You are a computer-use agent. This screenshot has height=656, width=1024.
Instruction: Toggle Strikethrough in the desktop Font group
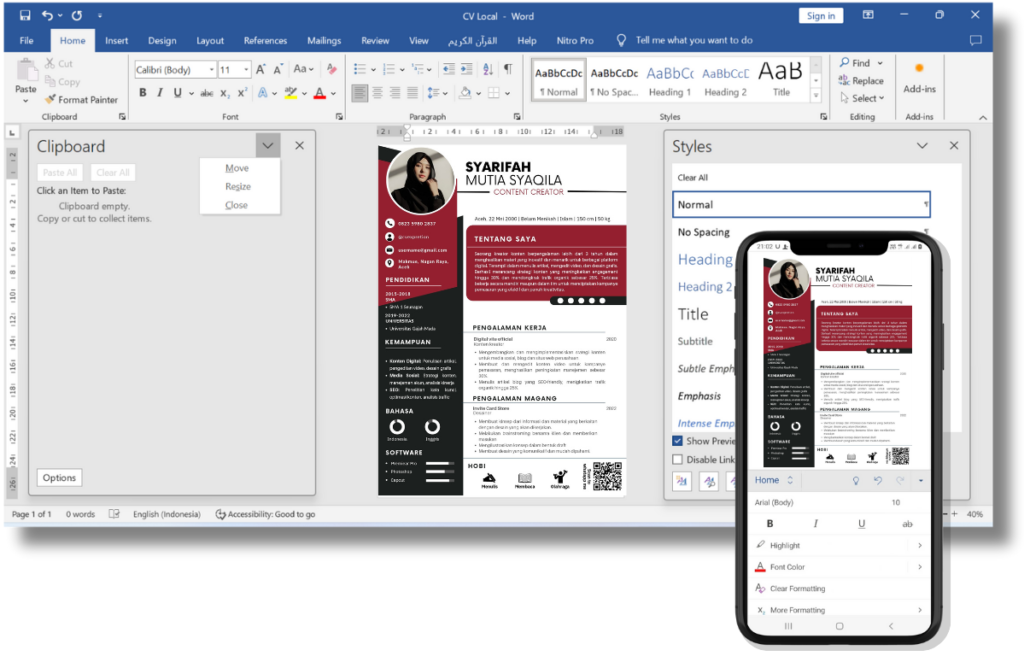[206, 93]
